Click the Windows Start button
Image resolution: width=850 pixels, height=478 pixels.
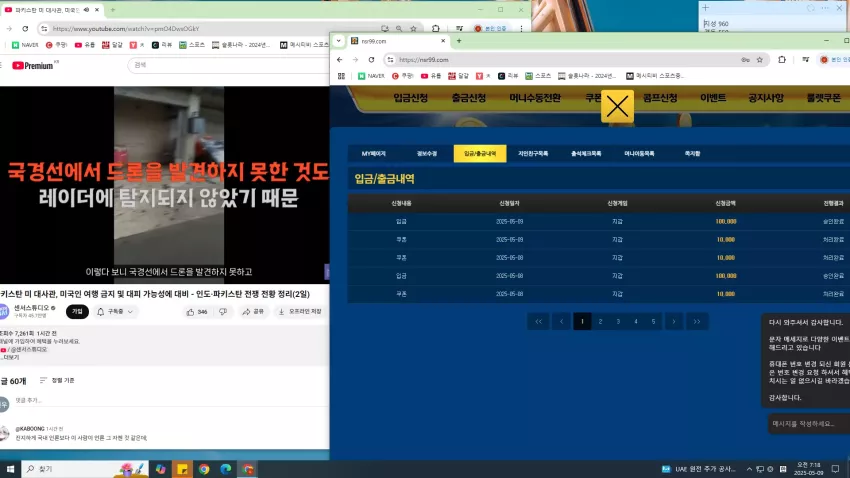(10, 469)
